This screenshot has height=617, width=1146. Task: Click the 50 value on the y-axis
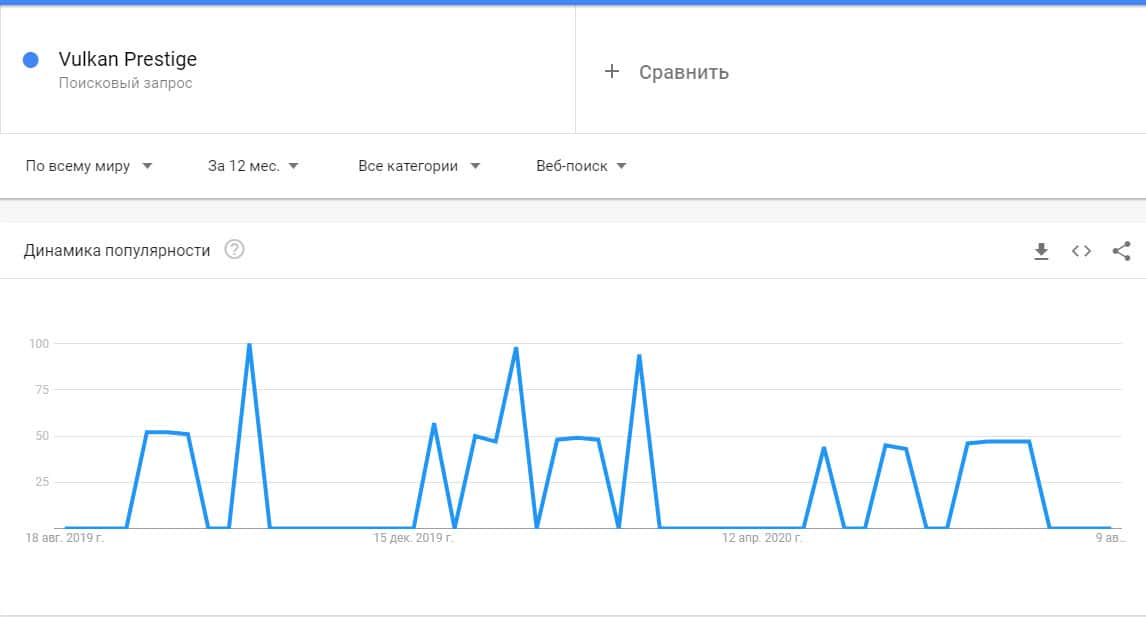click(40, 436)
